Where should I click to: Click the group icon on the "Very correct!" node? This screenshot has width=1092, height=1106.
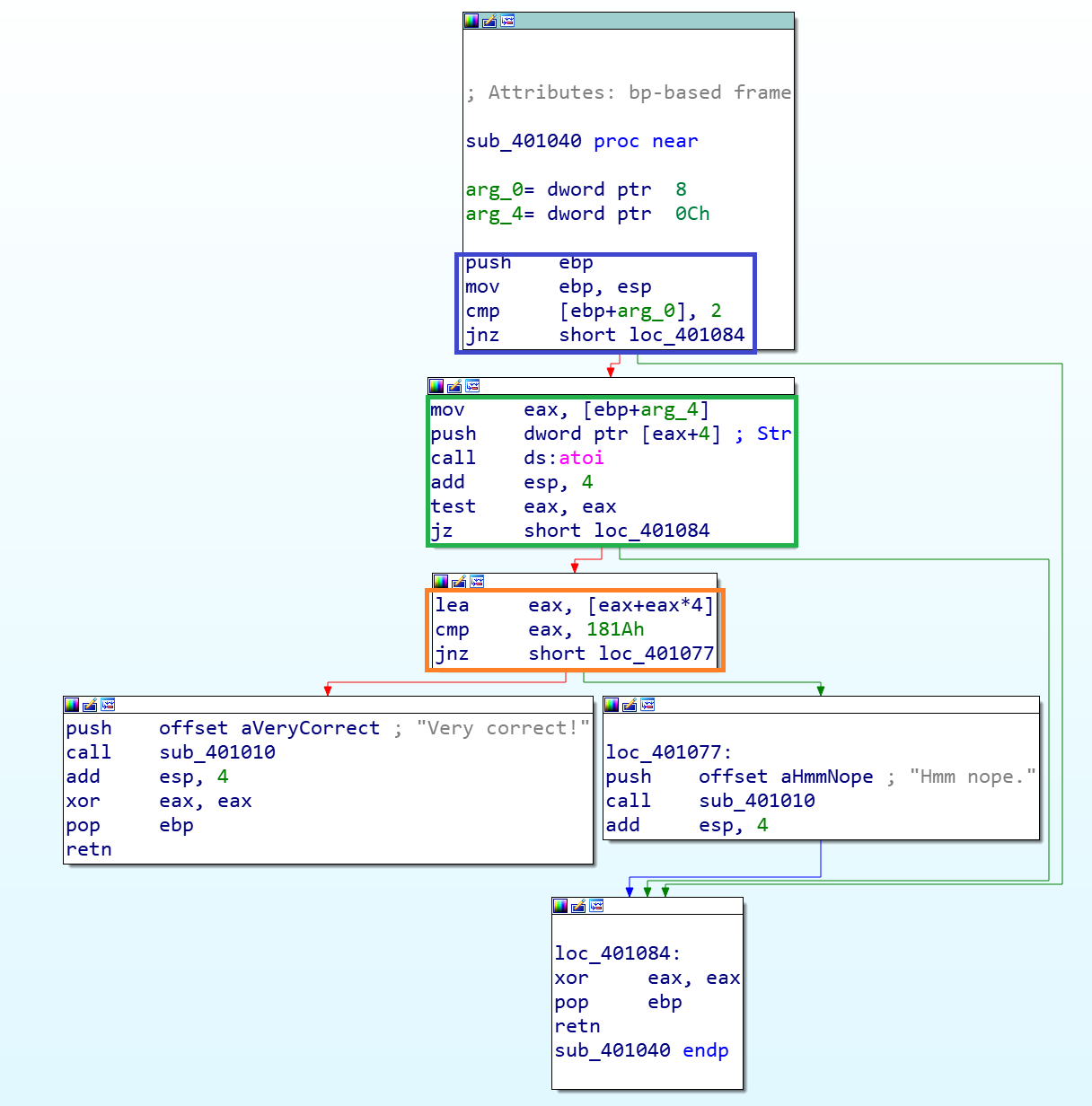point(108,705)
